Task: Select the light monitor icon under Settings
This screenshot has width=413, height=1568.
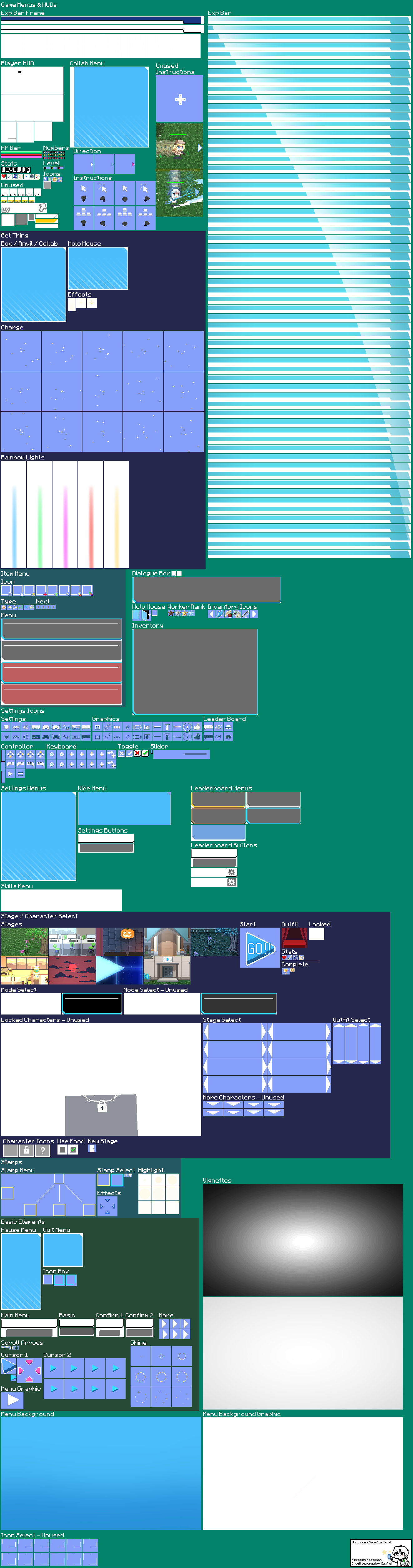Action: [x=6, y=727]
